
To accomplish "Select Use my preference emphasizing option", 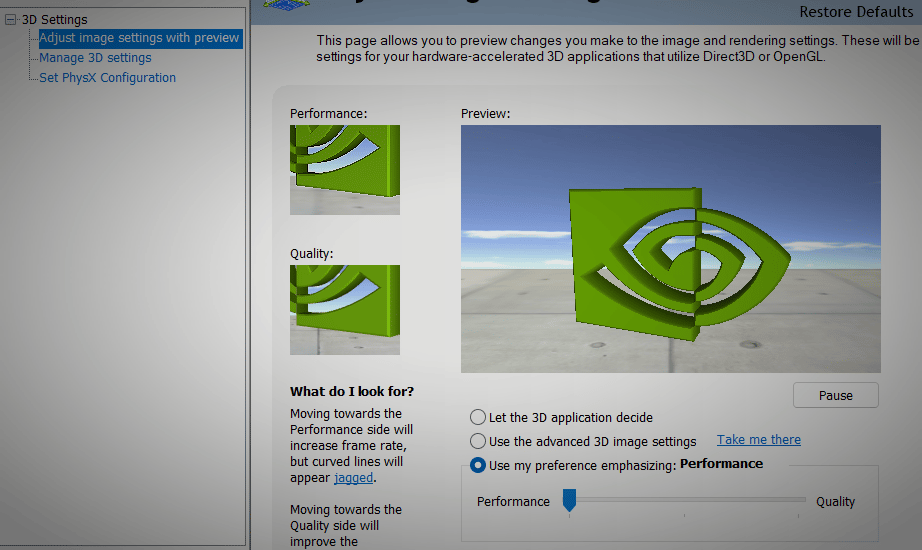I will 573,465.
